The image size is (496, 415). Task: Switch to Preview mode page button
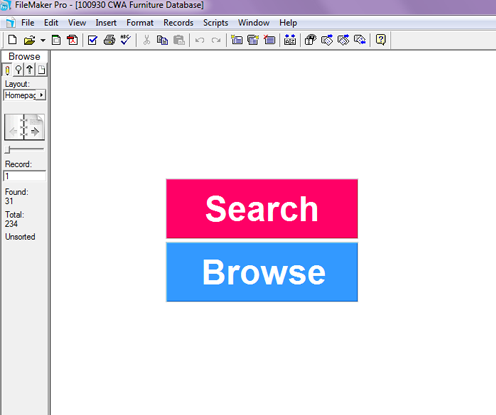(x=41, y=70)
